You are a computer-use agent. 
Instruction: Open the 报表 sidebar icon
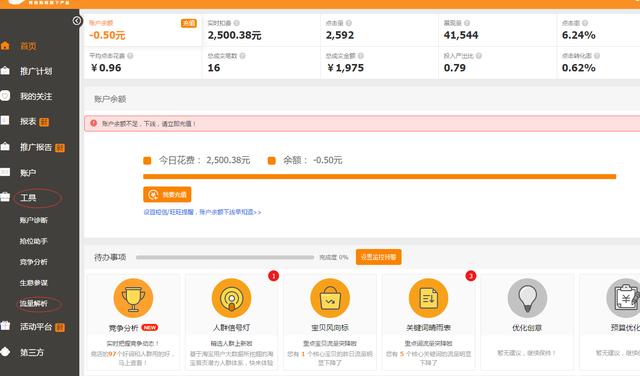[x=5, y=120]
